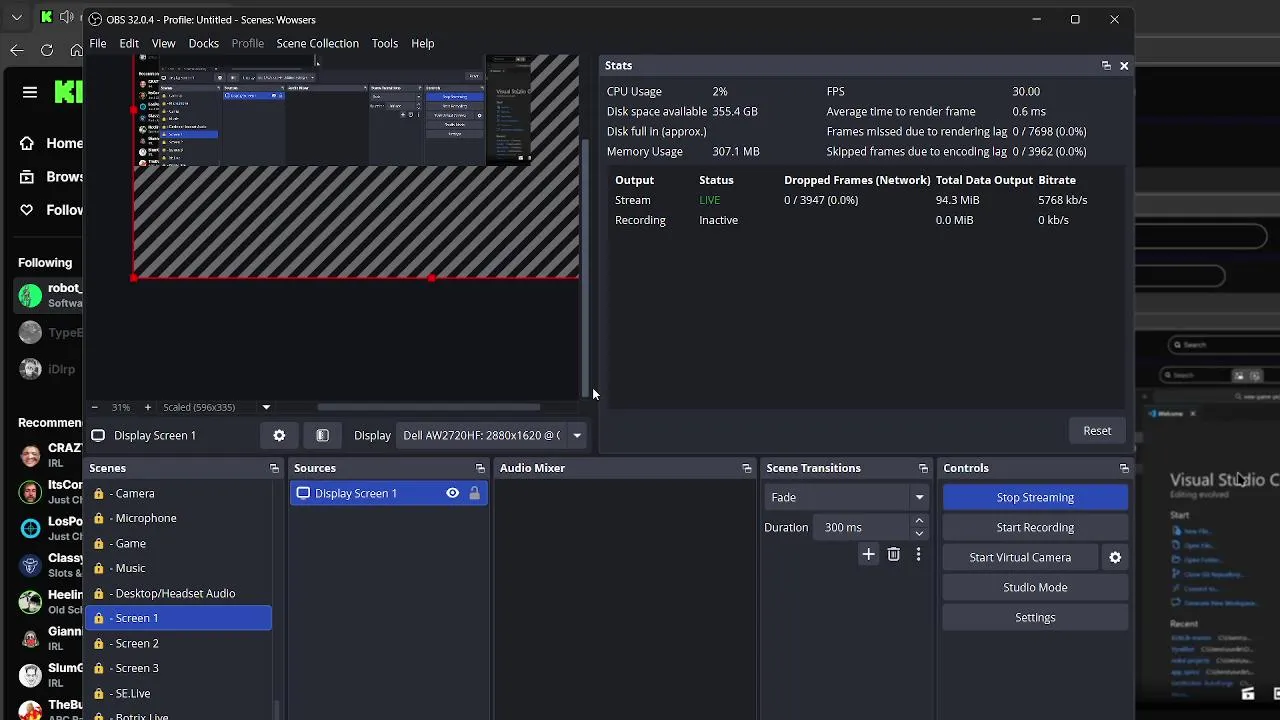Click Start Virtual Camera button
The image size is (1280, 720).
click(1020, 557)
